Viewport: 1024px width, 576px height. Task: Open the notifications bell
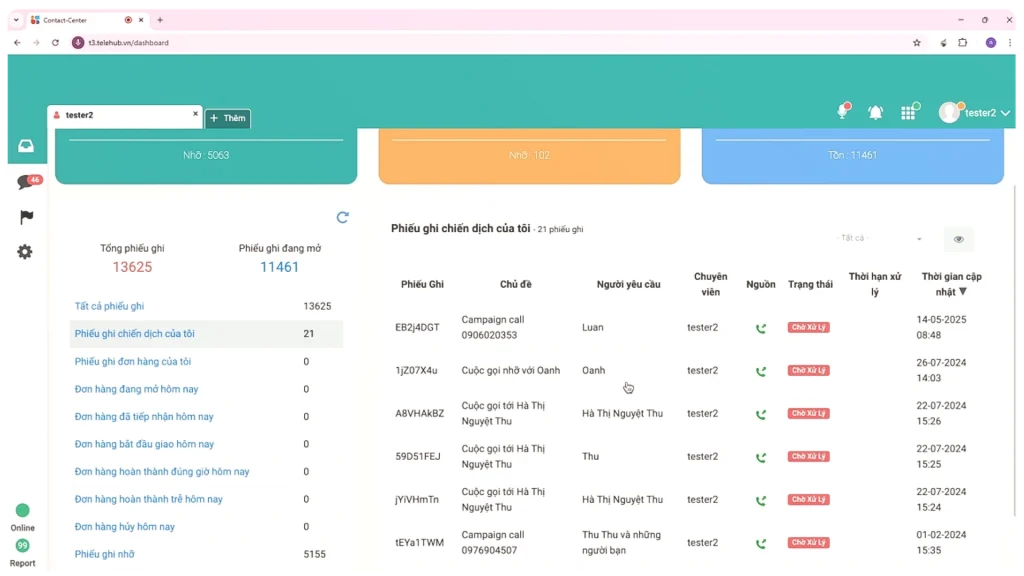[x=875, y=113]
